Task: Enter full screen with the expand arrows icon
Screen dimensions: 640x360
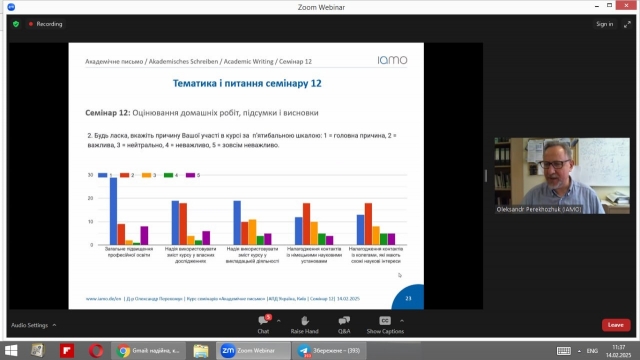Action: click(x=627, y=24)
